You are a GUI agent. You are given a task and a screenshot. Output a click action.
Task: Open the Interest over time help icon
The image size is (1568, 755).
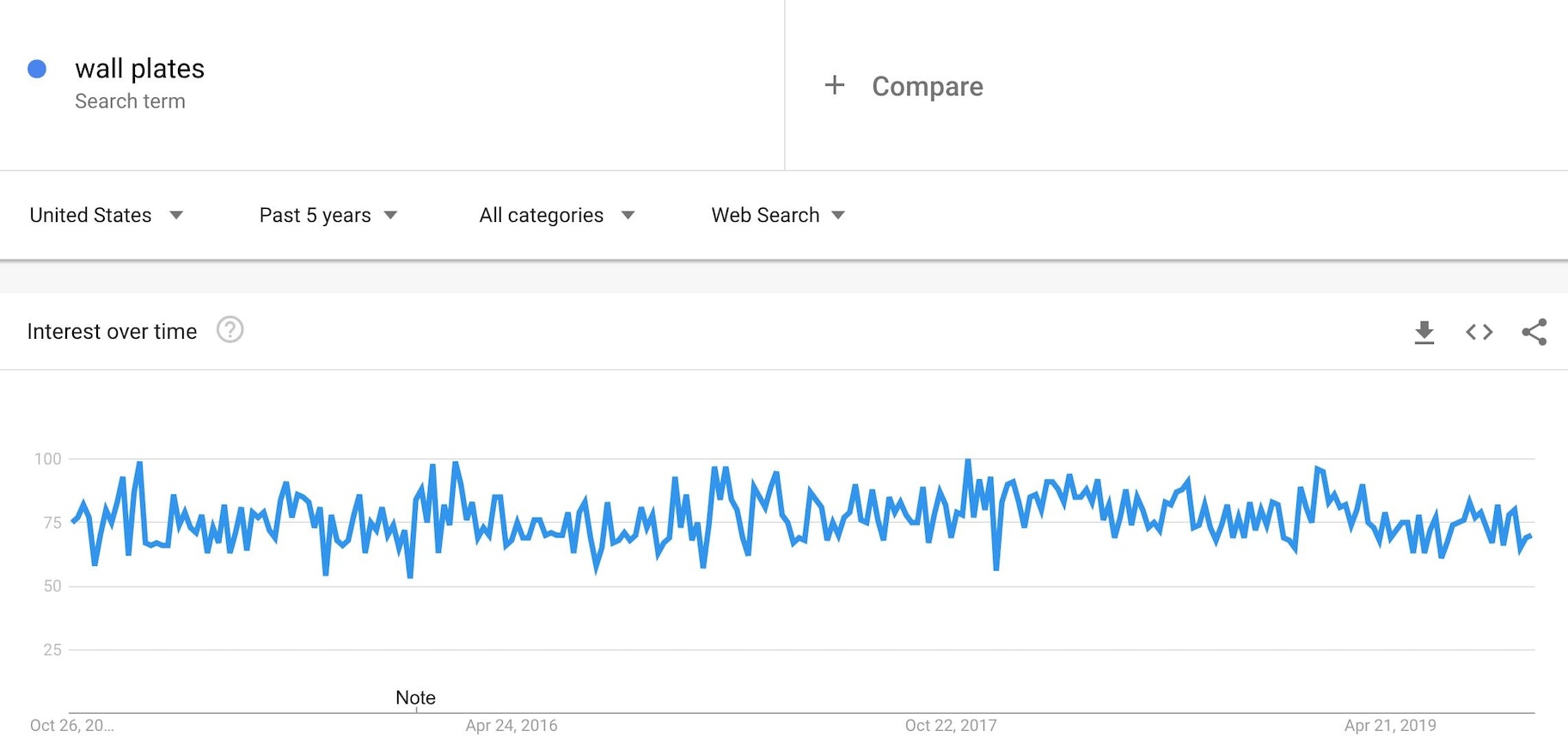[230, 330]
